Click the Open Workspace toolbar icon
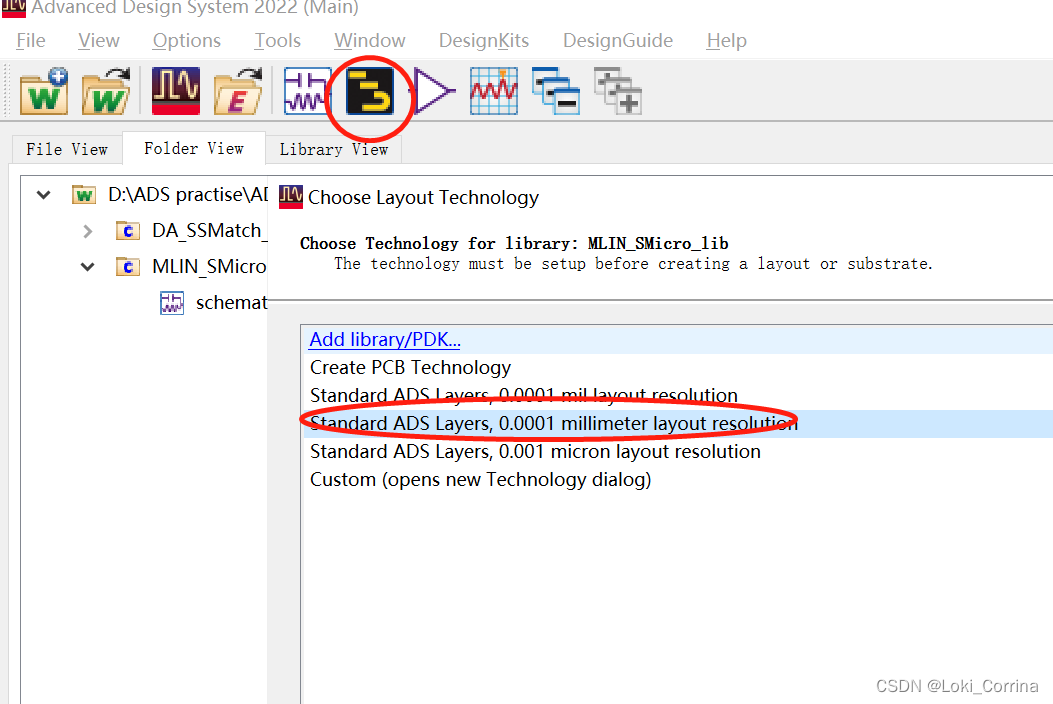 point(106,91)
